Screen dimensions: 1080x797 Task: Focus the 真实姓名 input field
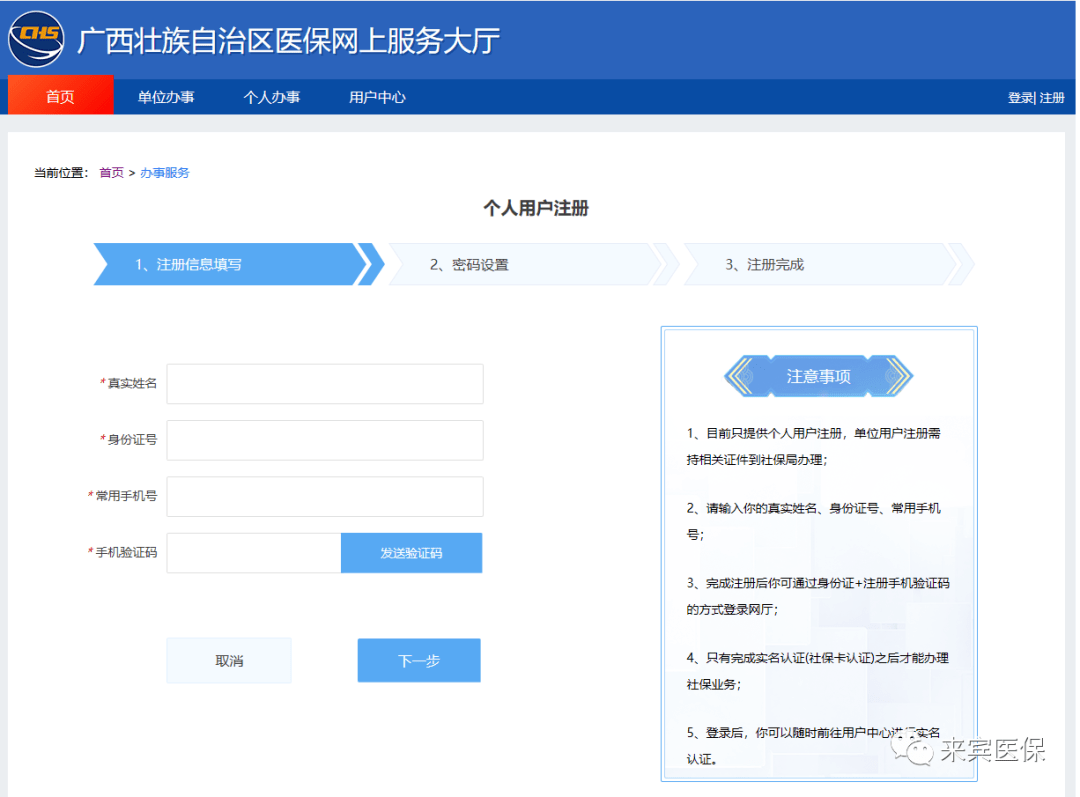[x=325, y=384]
